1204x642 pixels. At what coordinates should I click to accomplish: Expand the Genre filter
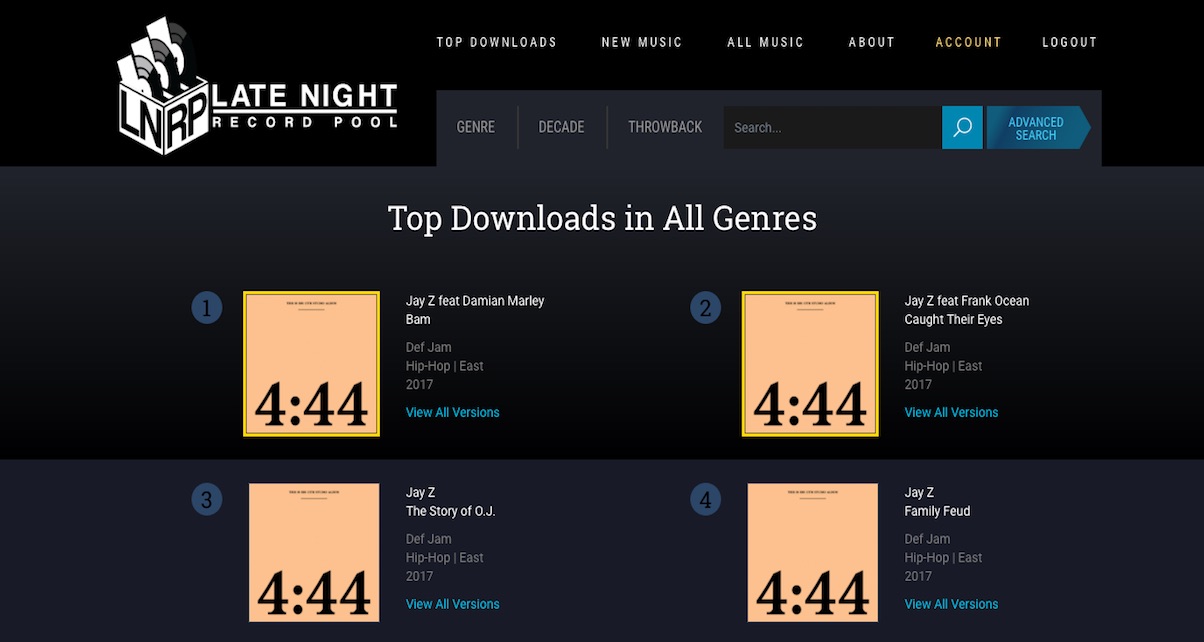pyautogui.click(x=476, y=127)
